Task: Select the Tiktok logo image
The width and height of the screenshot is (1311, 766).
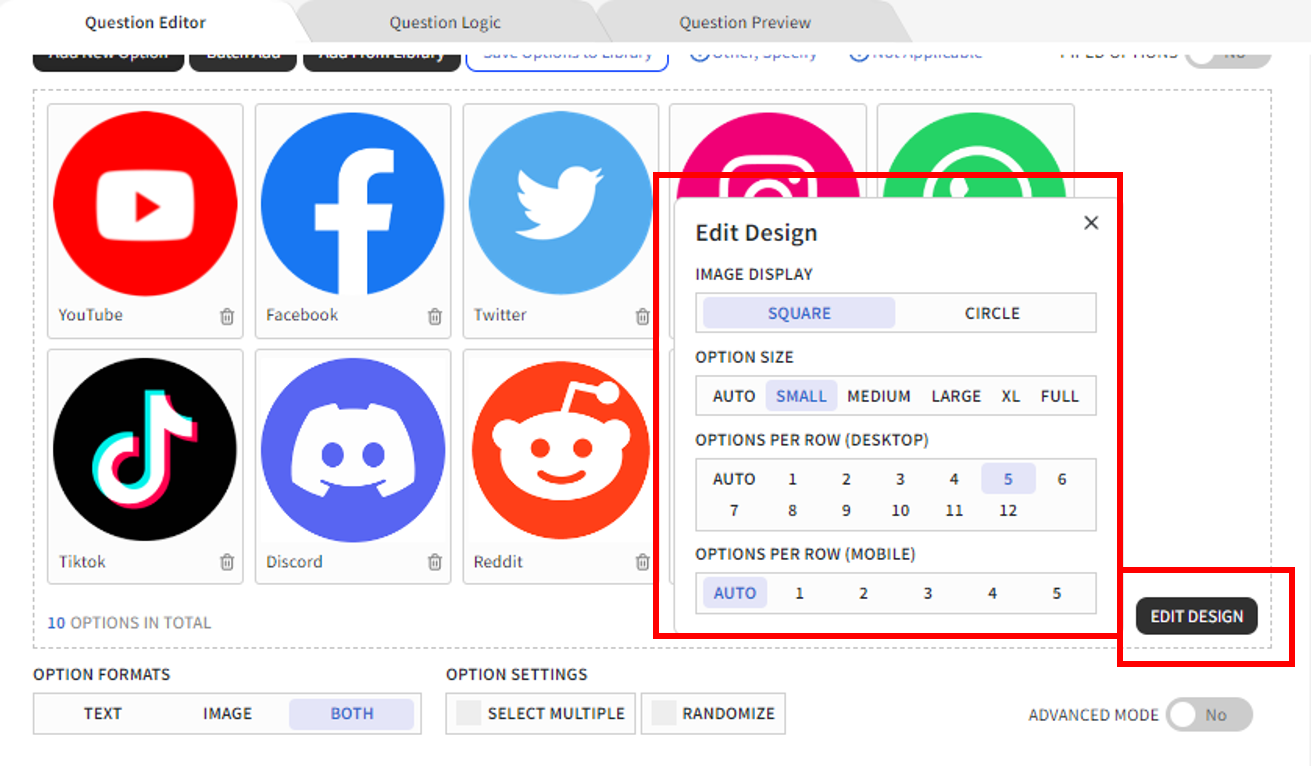Action: pyautogui.click(x=145, y=449)
